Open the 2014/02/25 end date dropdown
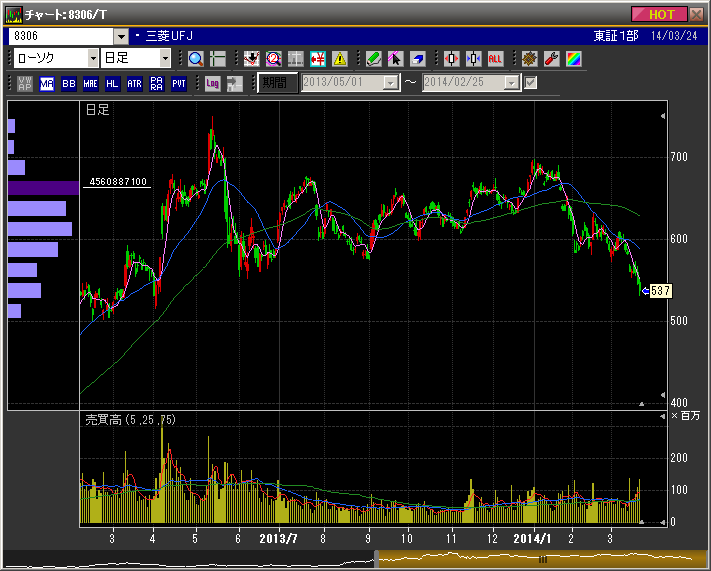Viewport: 711px width, 571px height. (x=511, y=83)
